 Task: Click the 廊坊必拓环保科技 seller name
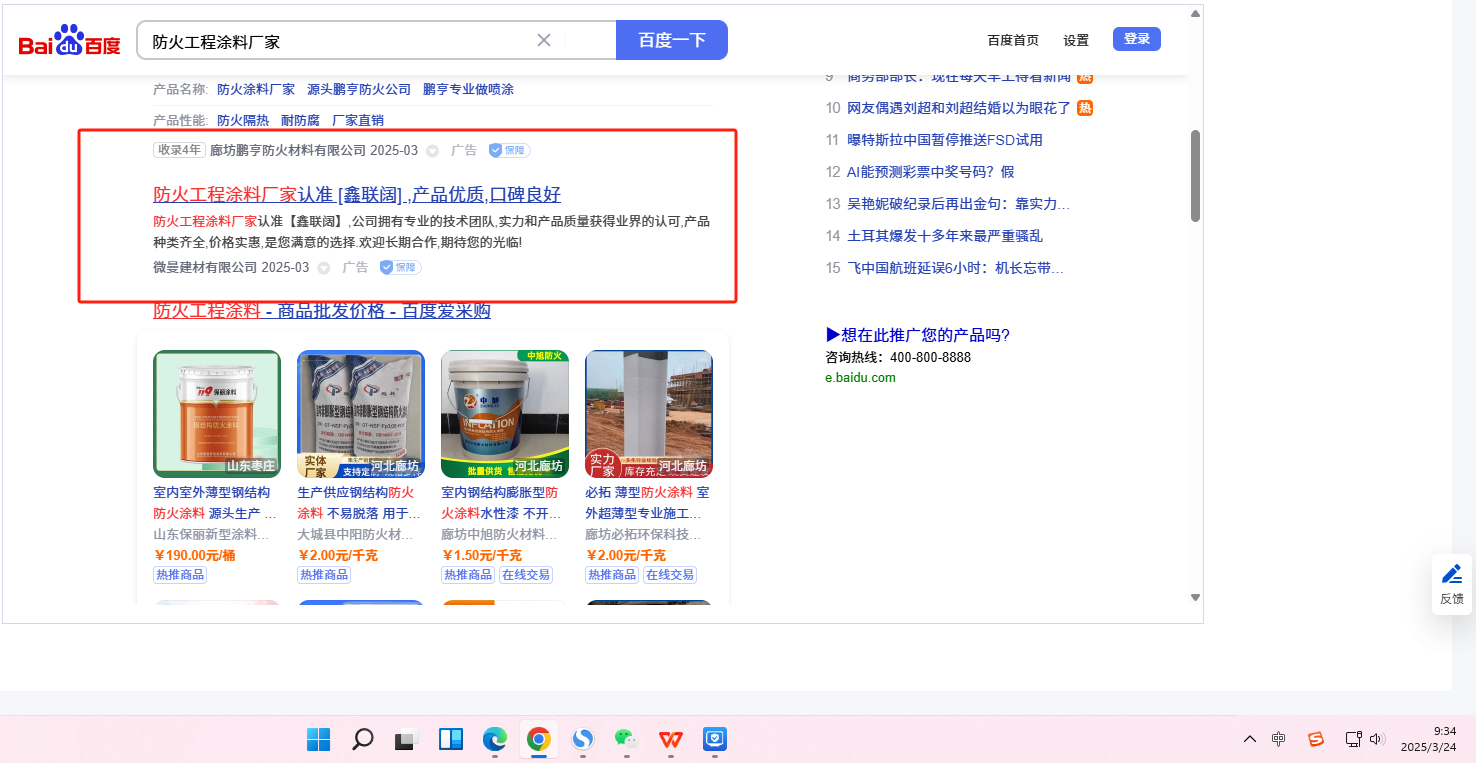point(641,534)
